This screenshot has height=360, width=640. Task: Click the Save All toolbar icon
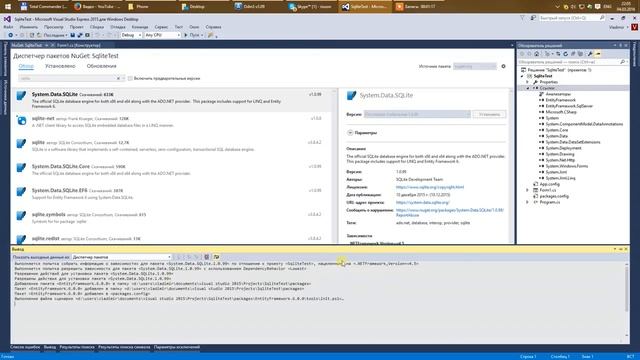[x=80, y=35]
